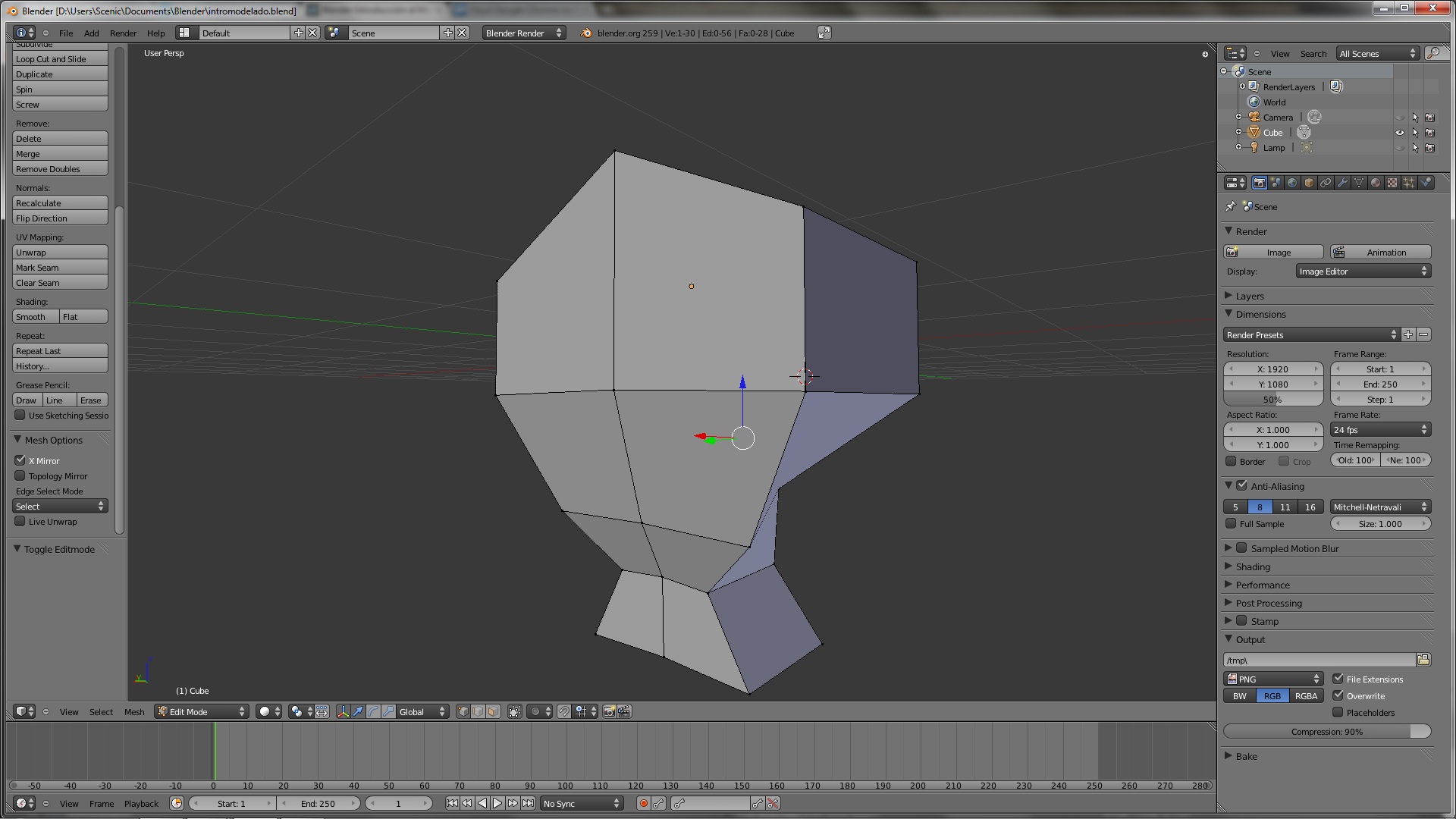
Task: Toggle the 3D manipulator widget icon
Action: [343, 712]
